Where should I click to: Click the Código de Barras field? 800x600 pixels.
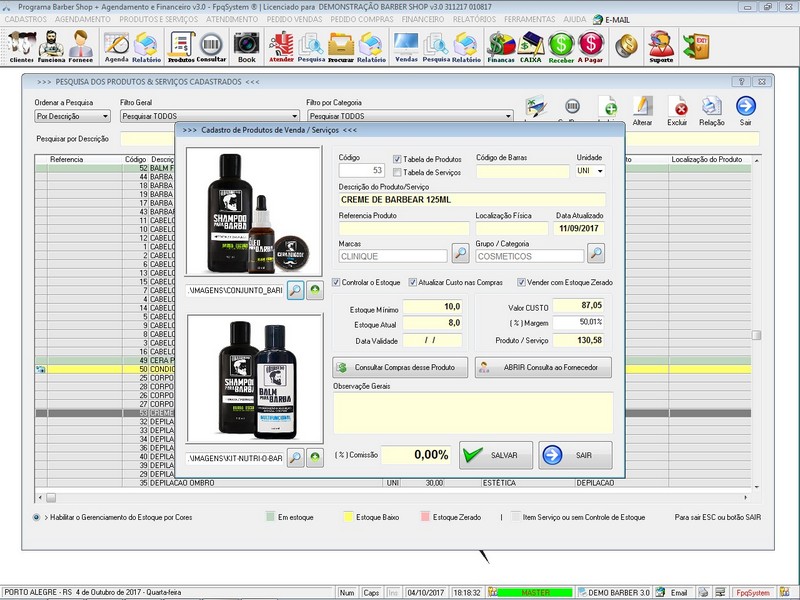[x=522, y=171]
